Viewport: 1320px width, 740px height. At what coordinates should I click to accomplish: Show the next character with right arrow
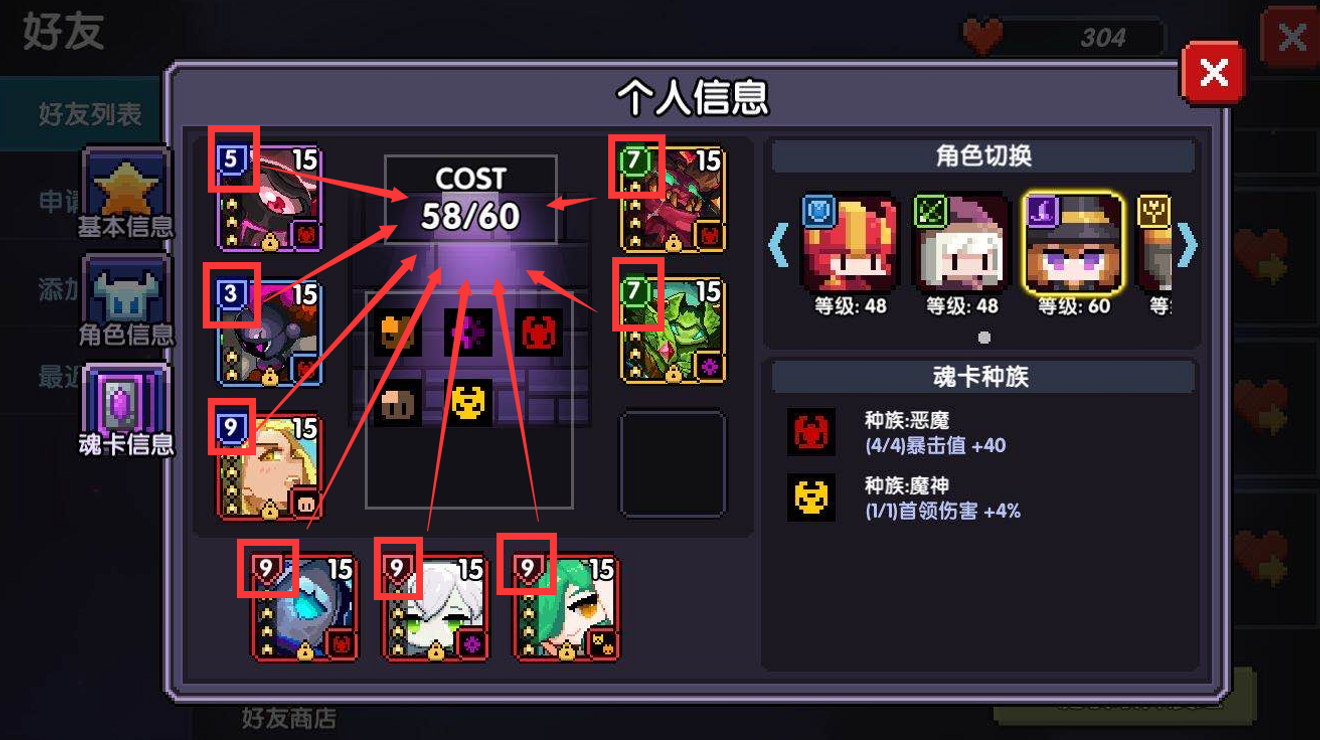point(1186,246)
